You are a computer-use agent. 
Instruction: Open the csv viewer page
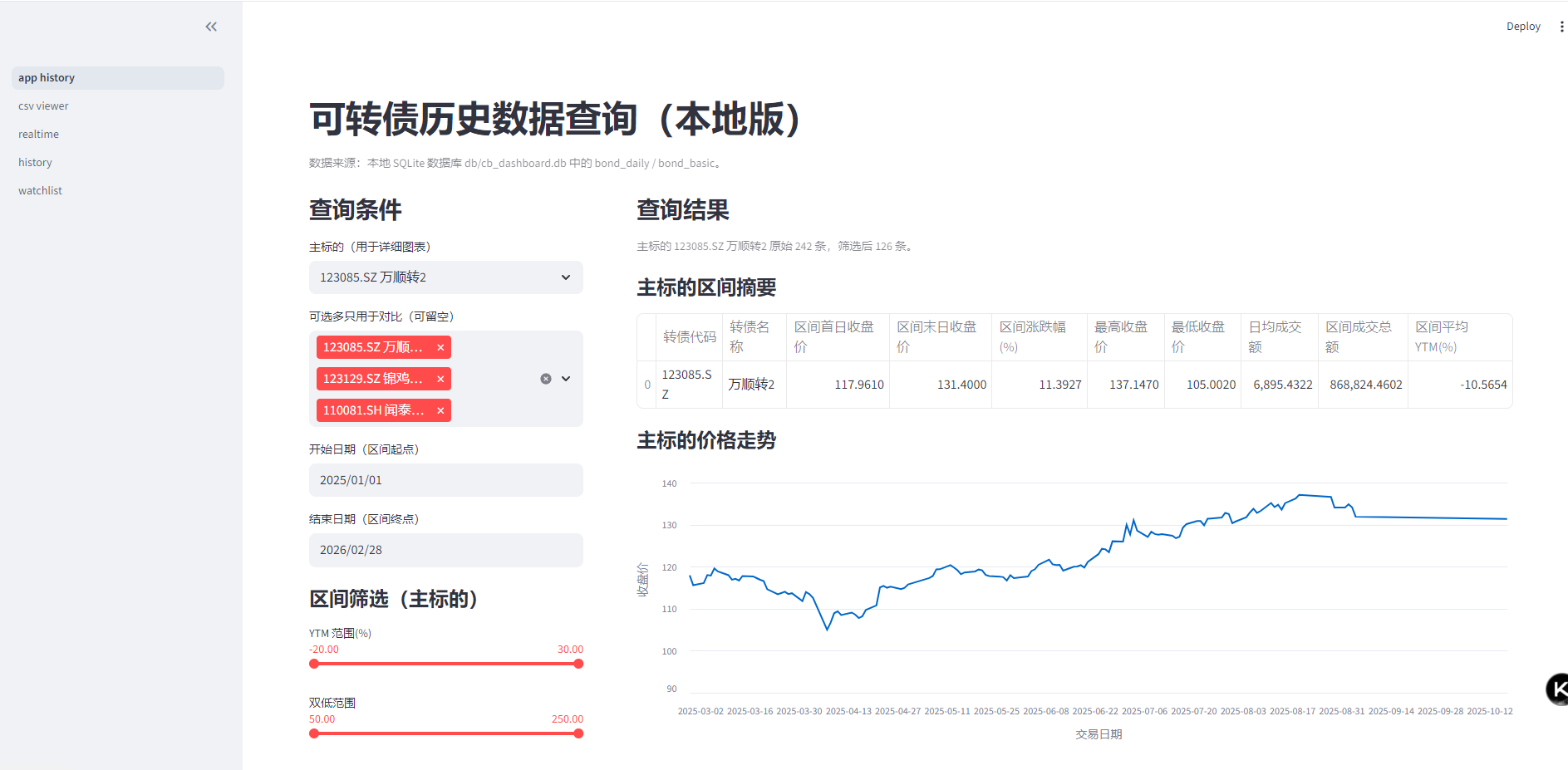(x=44, y=106)
